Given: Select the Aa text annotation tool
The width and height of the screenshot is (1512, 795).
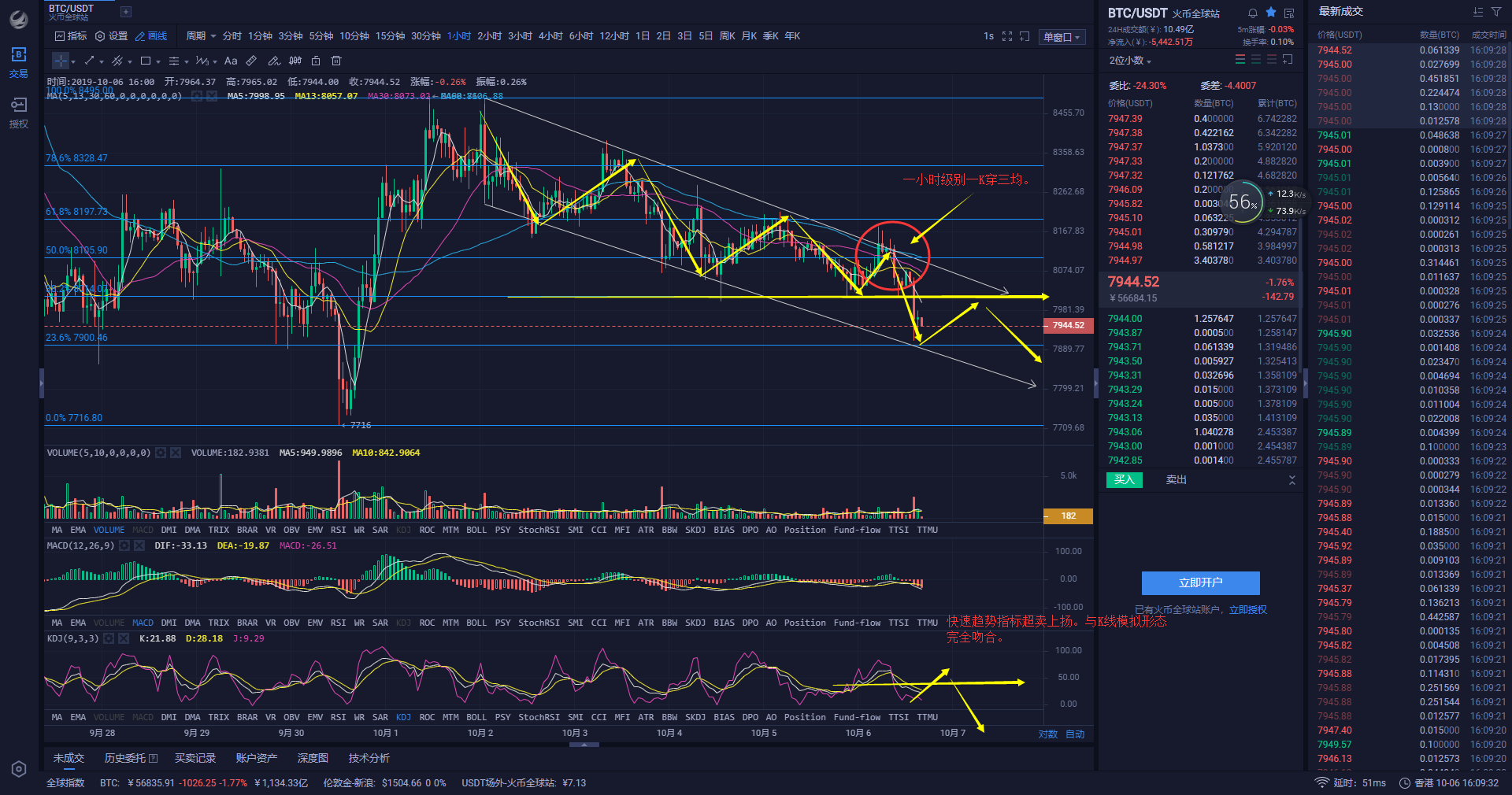Looking at the screenshot, I should [x=231, y=61].
